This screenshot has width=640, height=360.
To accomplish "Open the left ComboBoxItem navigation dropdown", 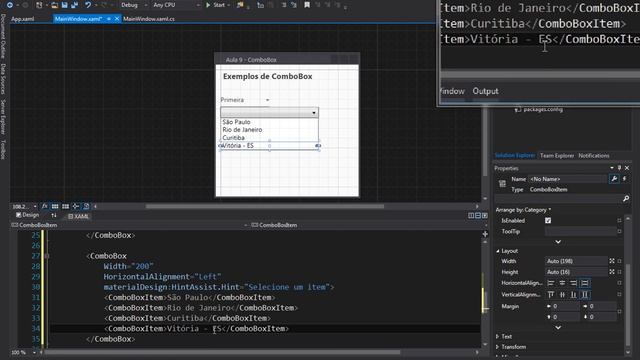I will pos(130,225).
